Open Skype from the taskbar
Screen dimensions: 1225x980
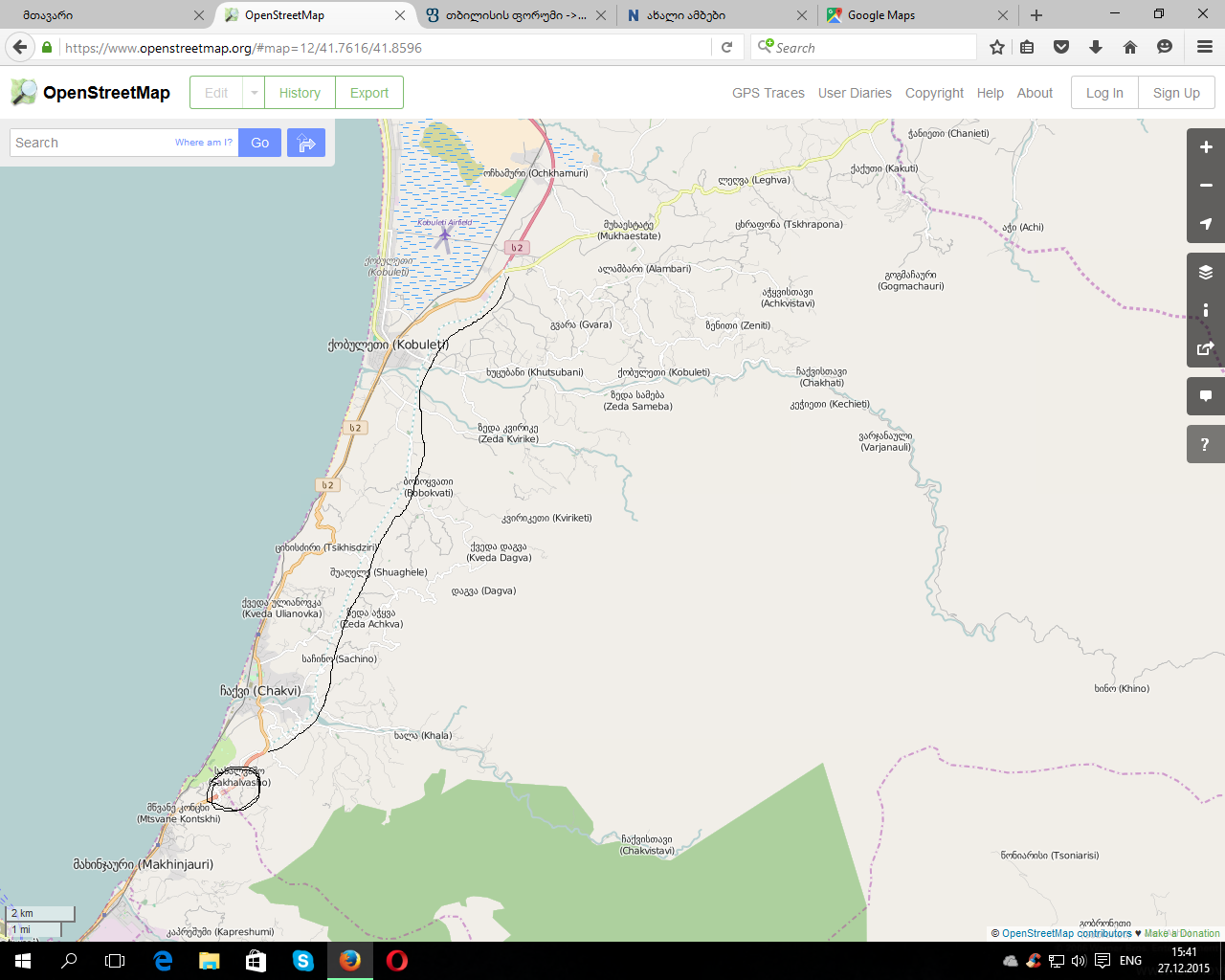point(303,961)
